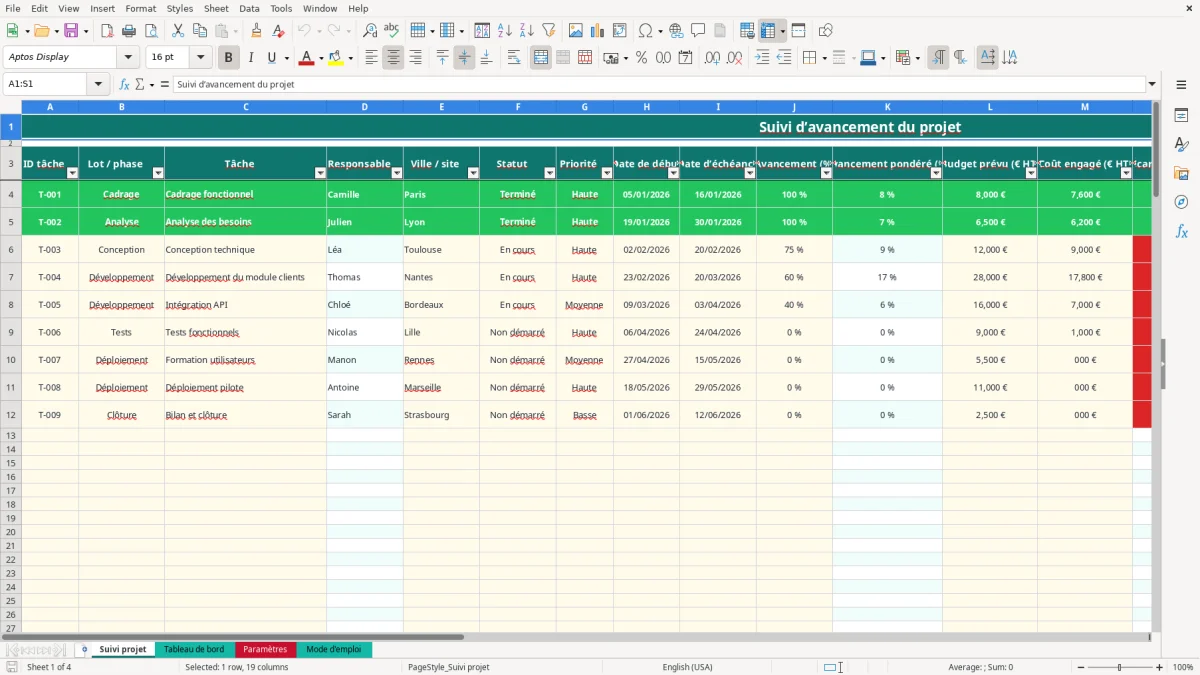This screenshot has width=1200, height=675.
Task: Apply the yellow background color
Action: tap(335, 57)
